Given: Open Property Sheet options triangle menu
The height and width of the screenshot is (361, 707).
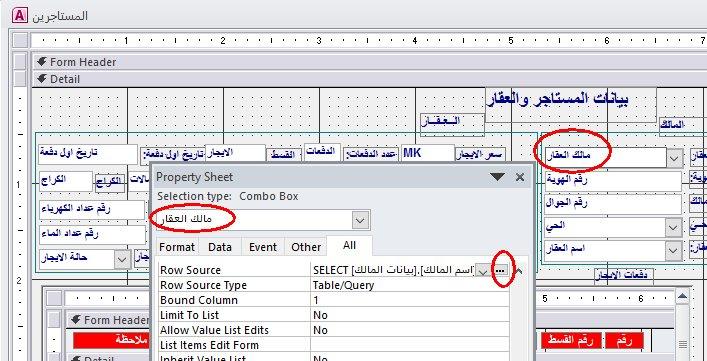Looking at the screenshot, I should point(497,177).
